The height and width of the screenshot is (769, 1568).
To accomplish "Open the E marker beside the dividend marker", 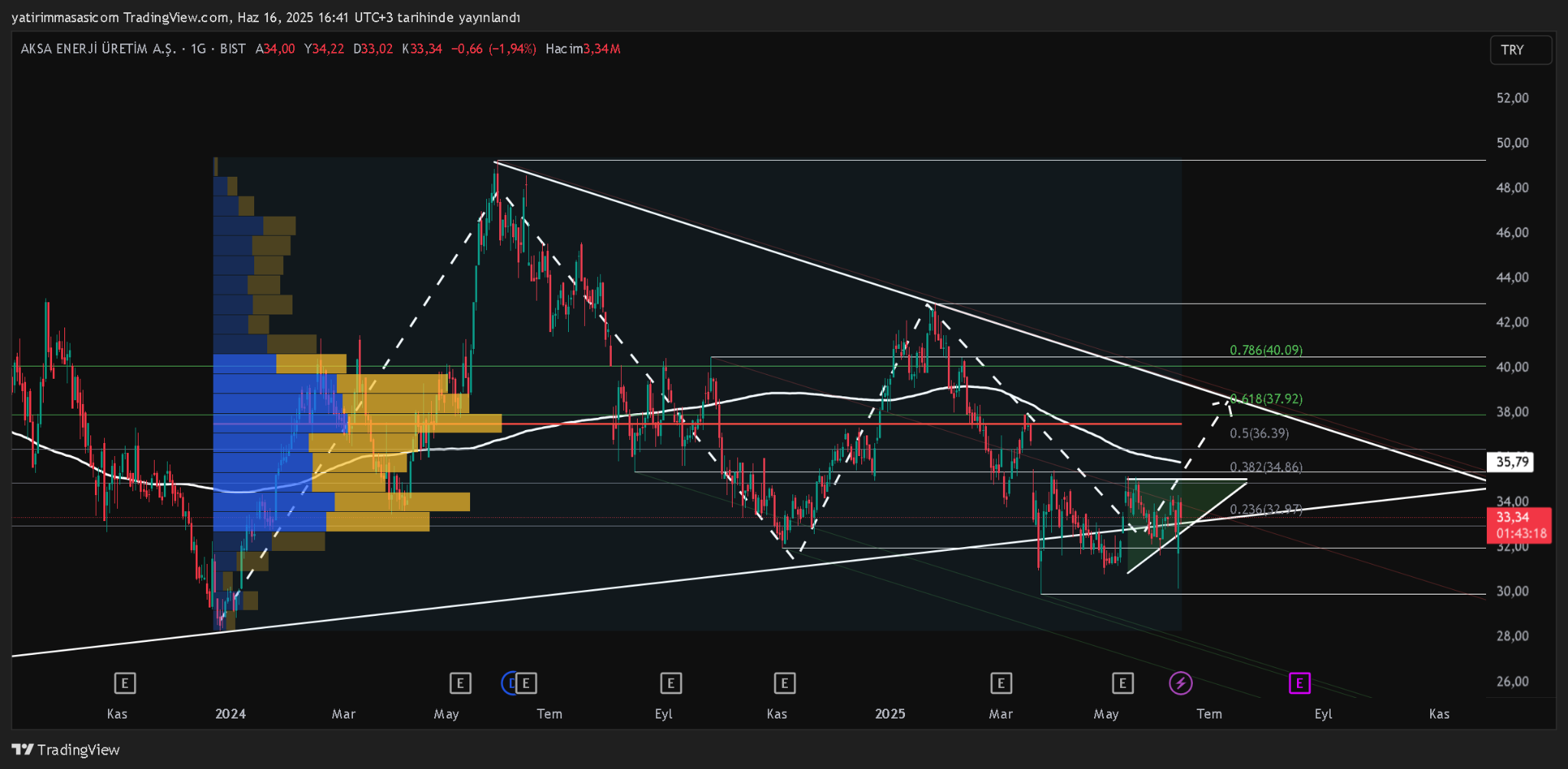I will pos(527,683).
